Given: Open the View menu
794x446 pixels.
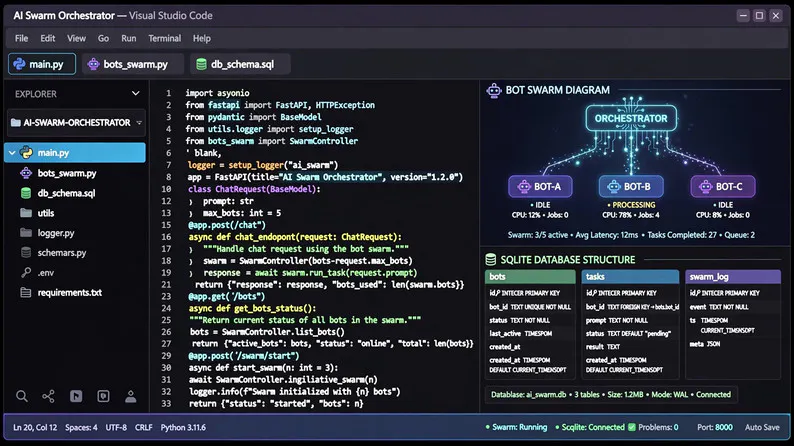Looking at the screenshot, I should [76, 38].
